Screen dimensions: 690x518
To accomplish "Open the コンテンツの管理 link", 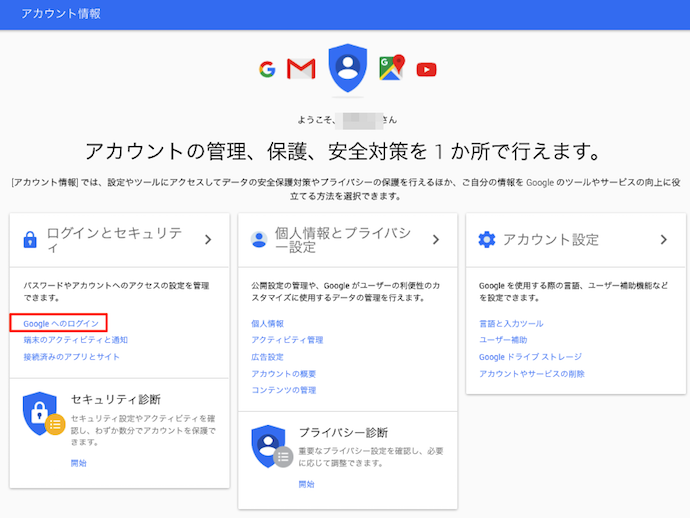I will pos(284,390).
